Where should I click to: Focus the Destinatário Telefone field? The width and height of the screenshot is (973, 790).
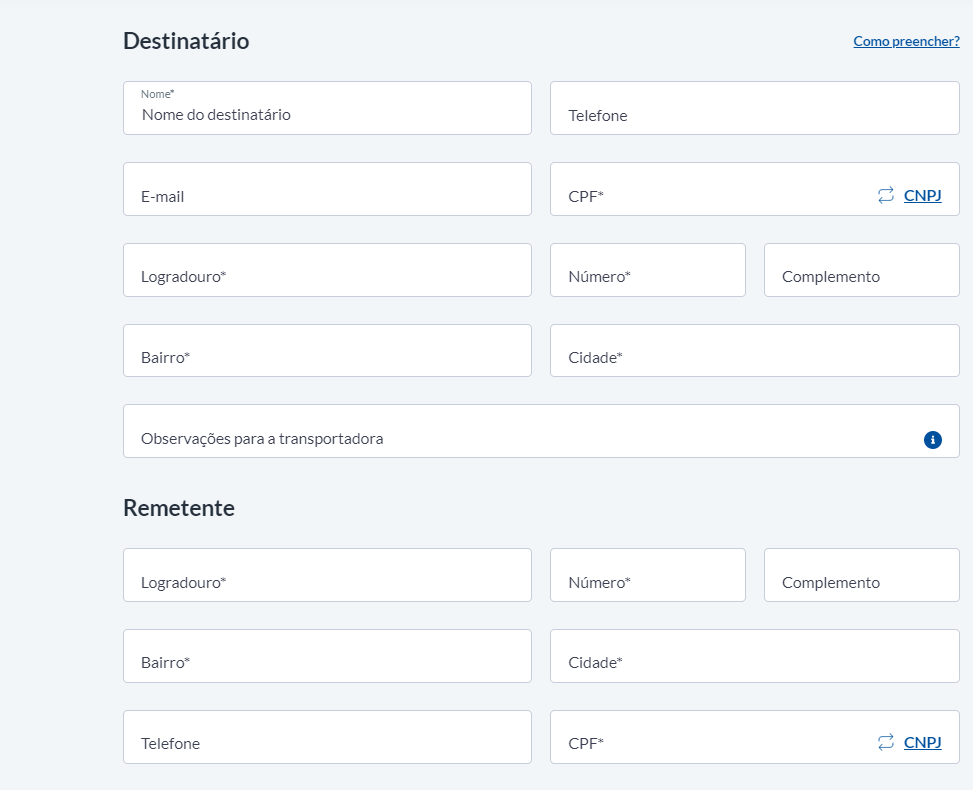tap(755, 108)
